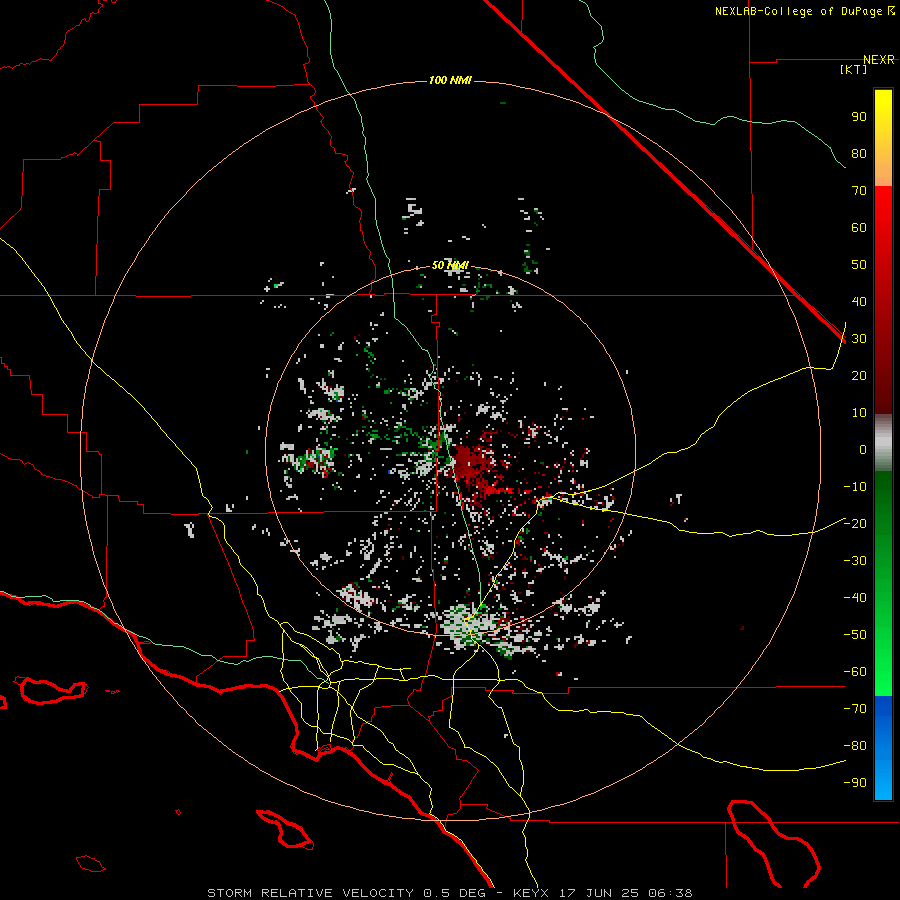Image resolution: width=900 pixels, height=900 pixels.
Task: Click the -90 scale value
Action: click(855, 783)
